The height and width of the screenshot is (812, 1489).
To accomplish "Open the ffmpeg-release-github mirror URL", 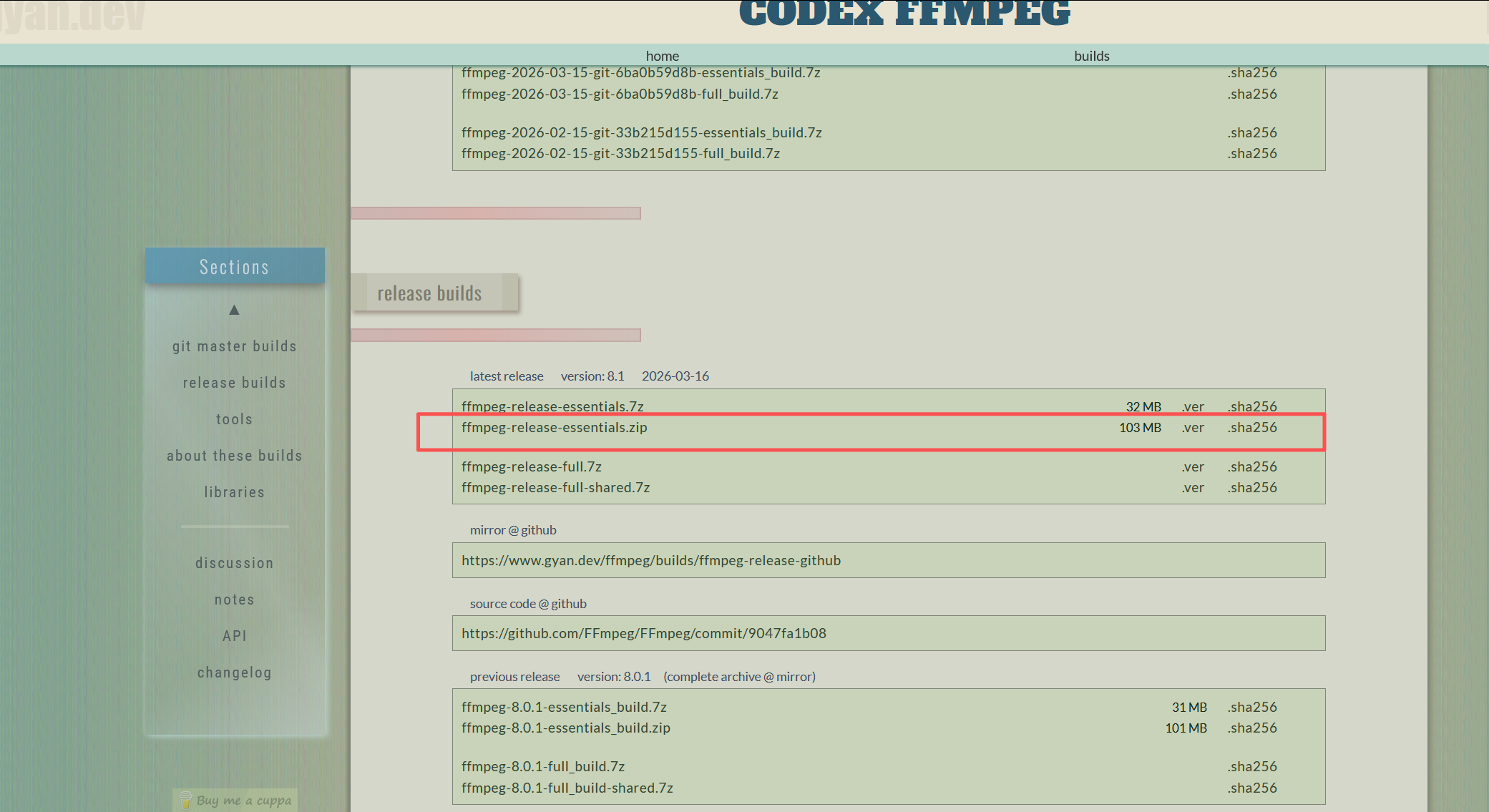I will pos(650,560).
